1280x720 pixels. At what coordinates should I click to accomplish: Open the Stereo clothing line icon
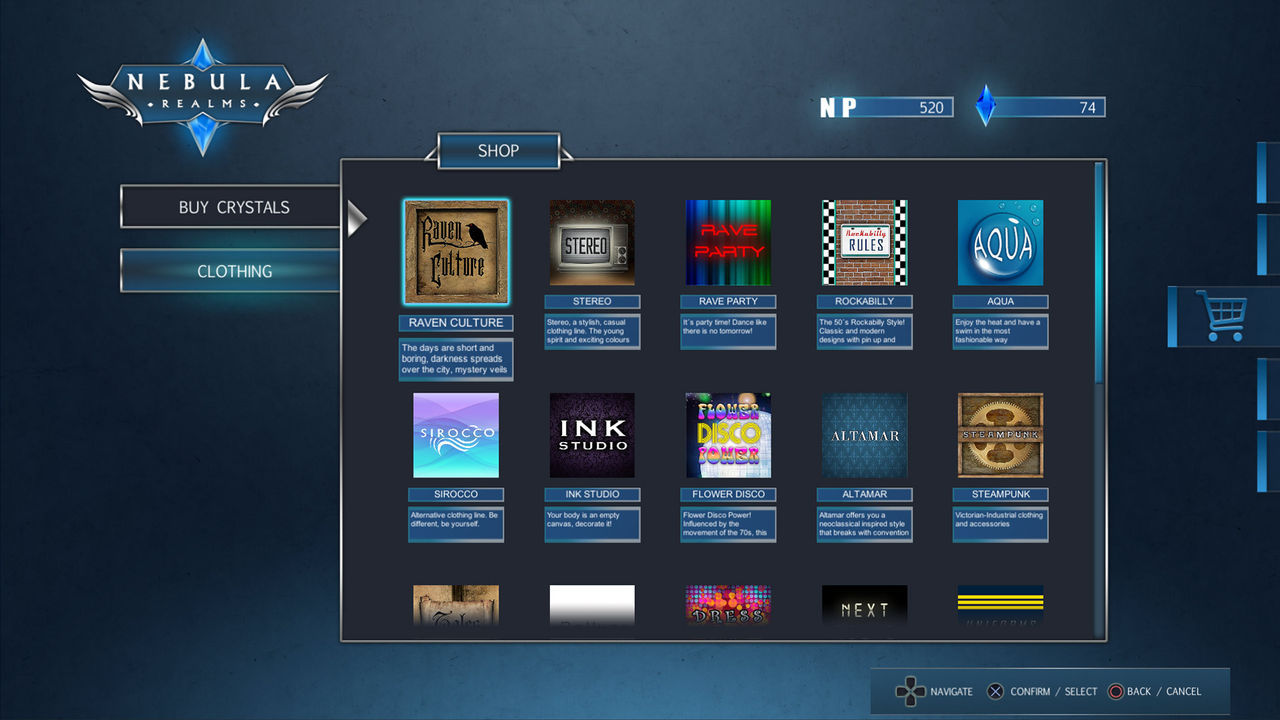[x=592, y=243]
